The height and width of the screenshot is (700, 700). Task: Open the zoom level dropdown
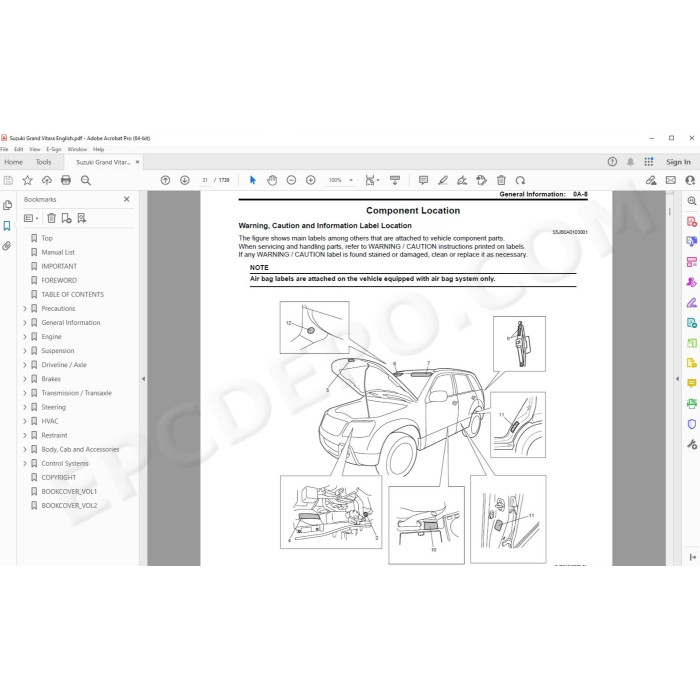351,180
